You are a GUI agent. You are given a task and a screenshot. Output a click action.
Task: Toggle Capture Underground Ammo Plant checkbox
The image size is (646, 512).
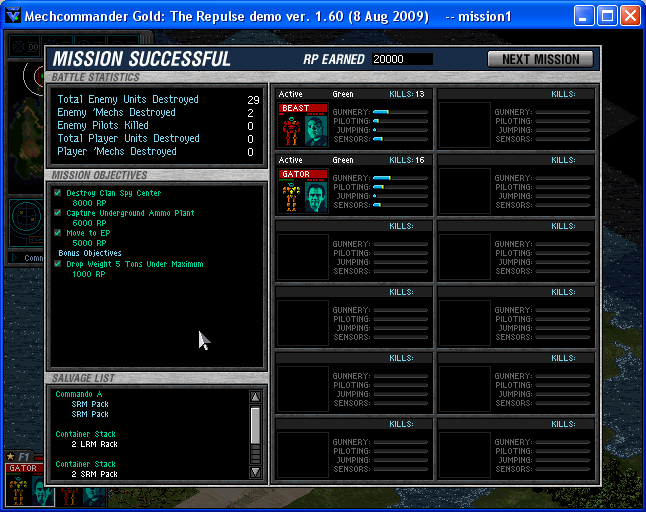pos(58,213)
